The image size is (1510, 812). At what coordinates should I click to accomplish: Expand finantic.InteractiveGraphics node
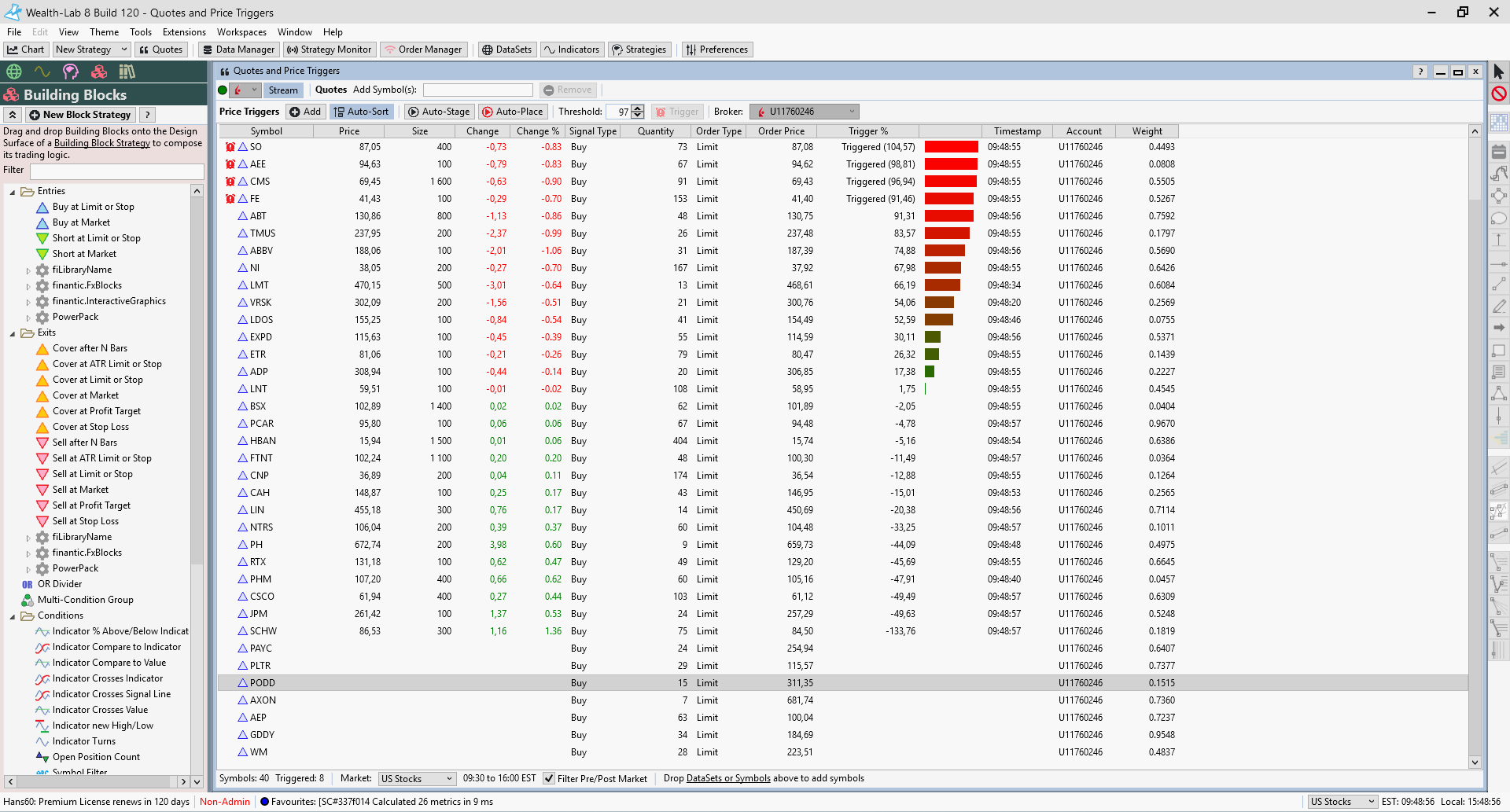tap(28, 302)
